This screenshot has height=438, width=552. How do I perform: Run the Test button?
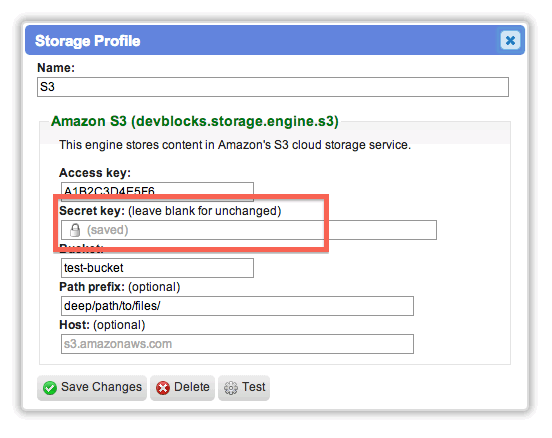[x=244, y=388]
